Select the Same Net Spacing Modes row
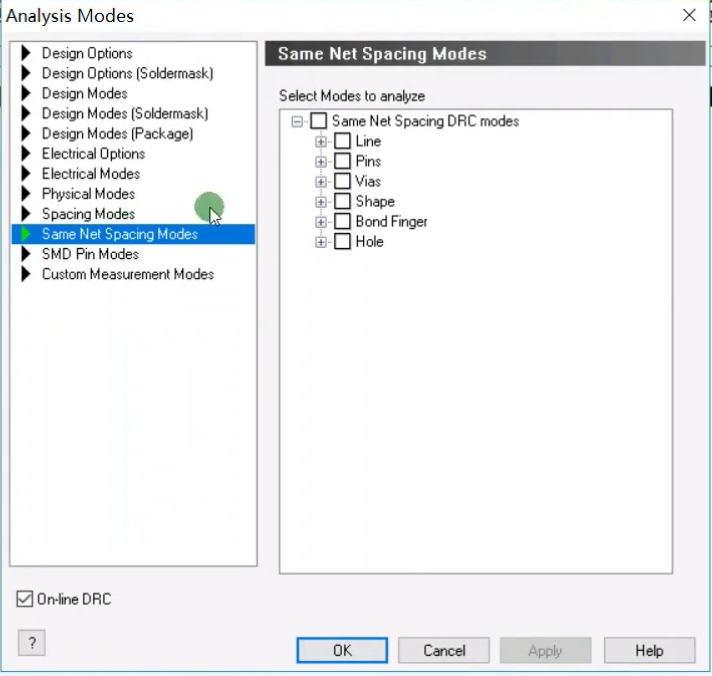The width and height of the screenshot is (712, 676). tap(133, 234)
